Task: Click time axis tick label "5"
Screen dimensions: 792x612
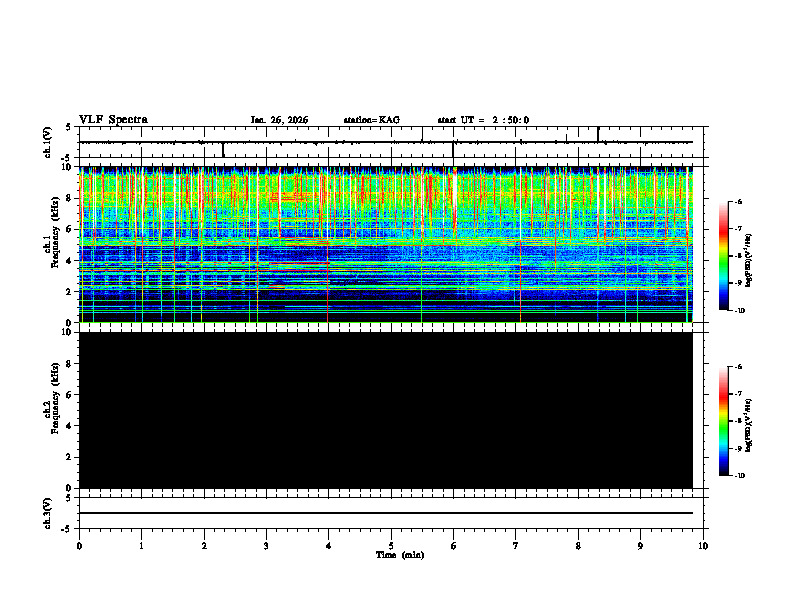Action: [391, 546]
